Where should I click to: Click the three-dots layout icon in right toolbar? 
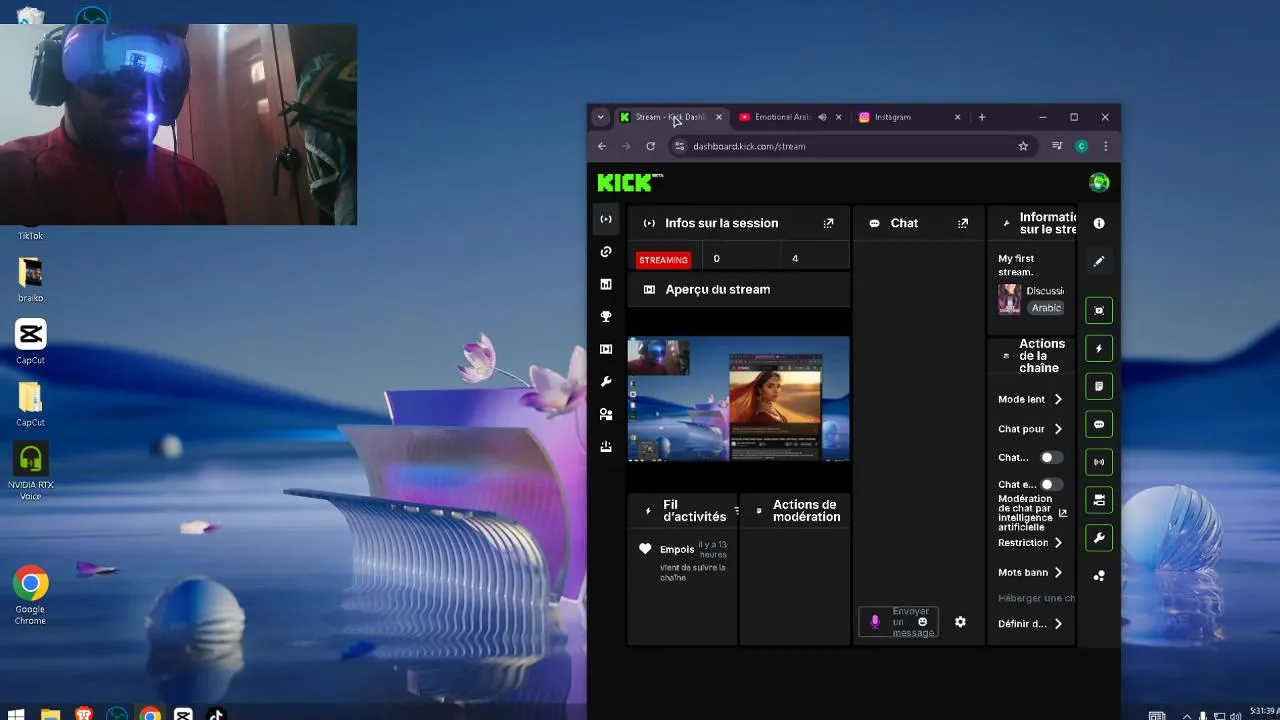click(1099, 576)
